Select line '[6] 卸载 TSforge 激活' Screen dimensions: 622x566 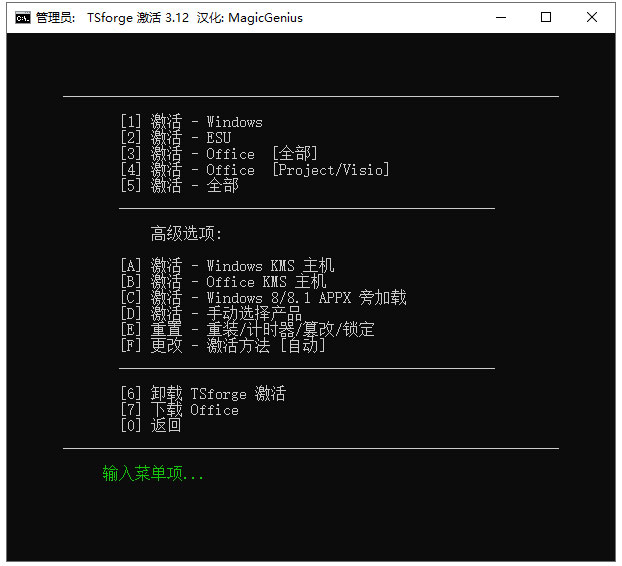[203, 394]
